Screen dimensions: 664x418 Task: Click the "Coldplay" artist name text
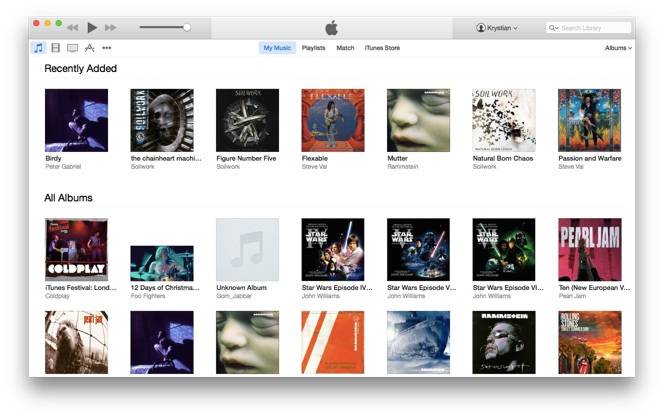[x=58, y=296]
